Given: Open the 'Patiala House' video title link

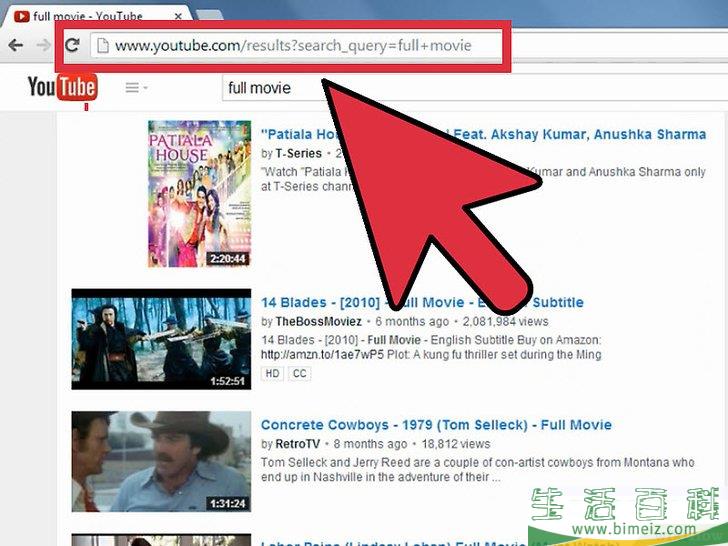Looking at the screenshot, I should tap(483, 134).
